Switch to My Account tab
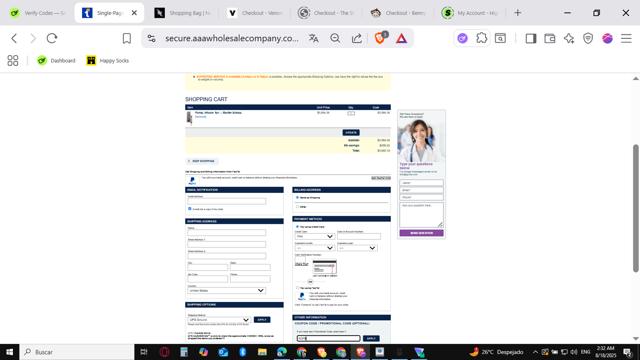The height and width of the screenshot is (360, 640). 470,13
